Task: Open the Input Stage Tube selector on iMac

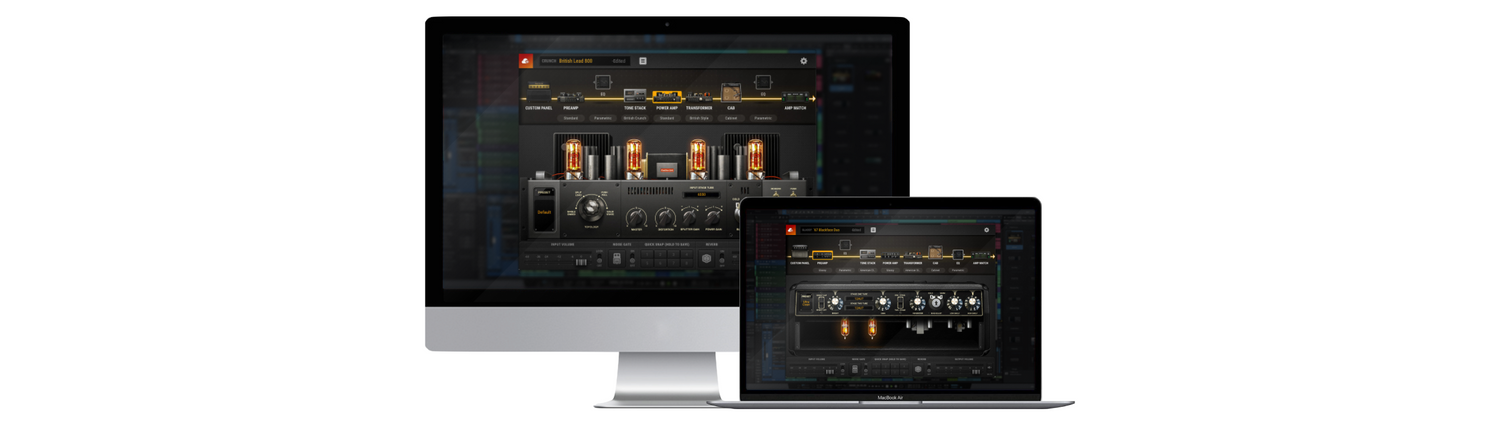Action: point(701,194)
